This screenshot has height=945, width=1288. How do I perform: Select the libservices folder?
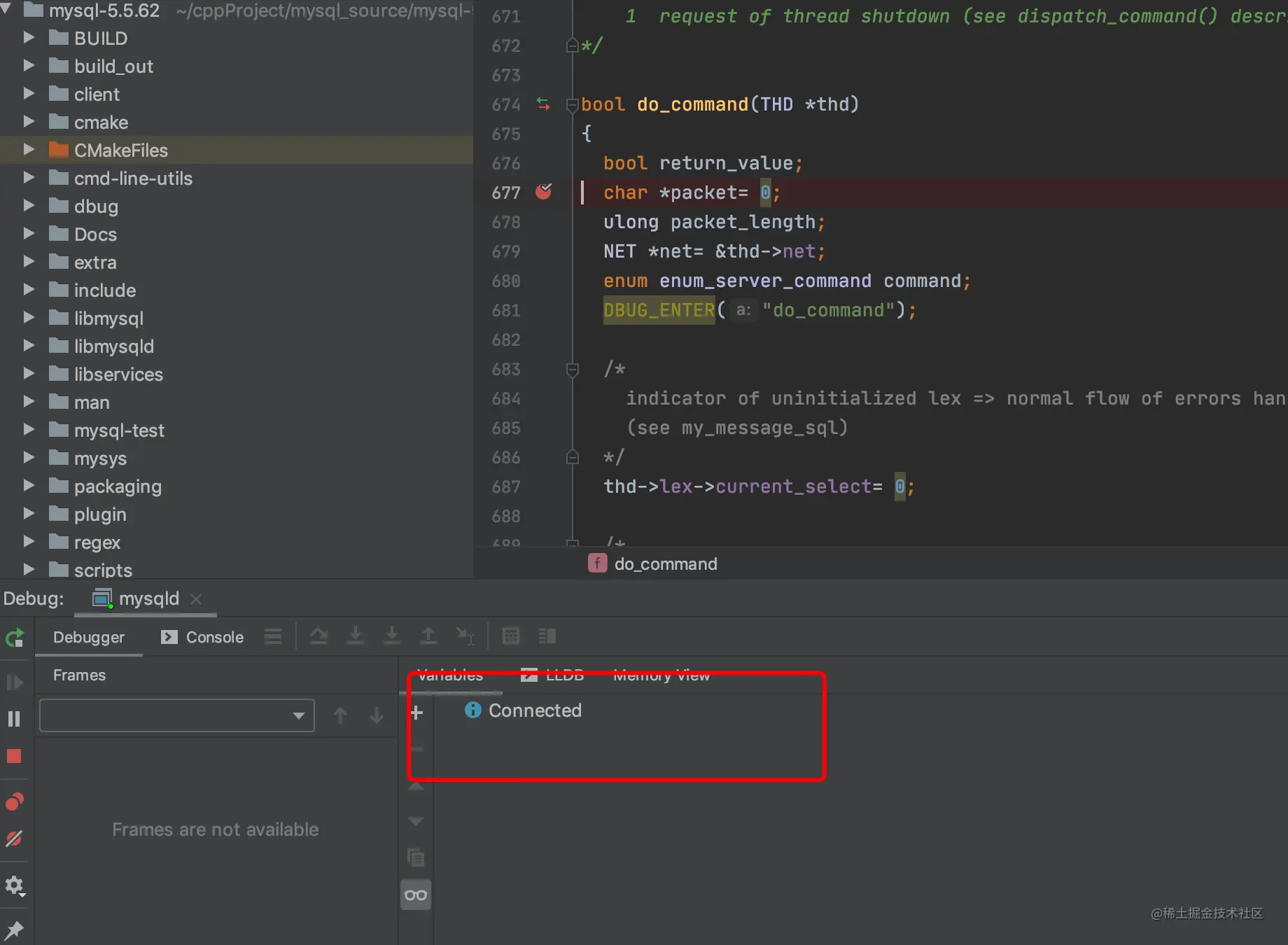pyautogui.click(x=118, y=374)
